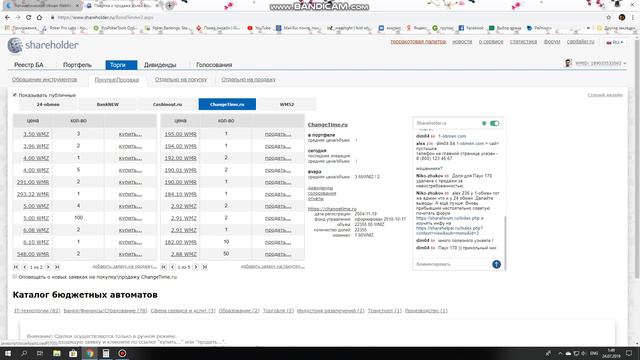Image resolution: width=640 pixels, height=360 pixels.
Task: Go forward in browser history
Action: pos(18,18)
